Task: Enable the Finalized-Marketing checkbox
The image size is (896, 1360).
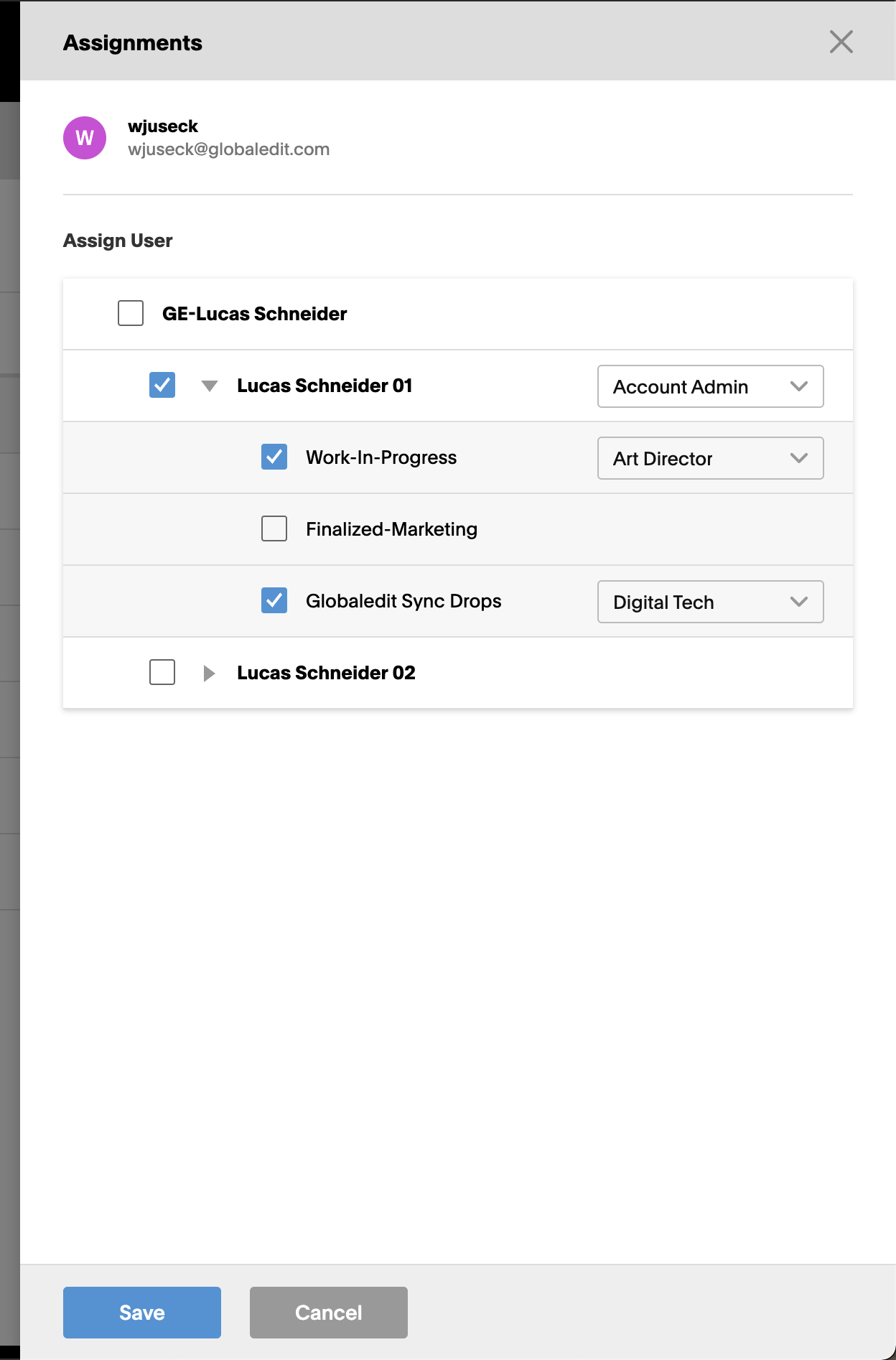Action: click(x=274, y=528)
